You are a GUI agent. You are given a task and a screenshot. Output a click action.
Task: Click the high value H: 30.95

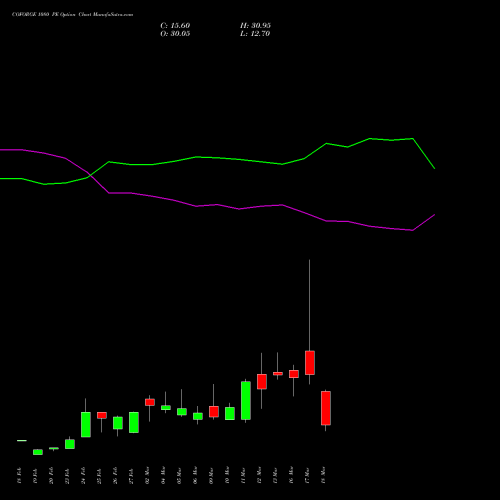click(x=255, y=26)
